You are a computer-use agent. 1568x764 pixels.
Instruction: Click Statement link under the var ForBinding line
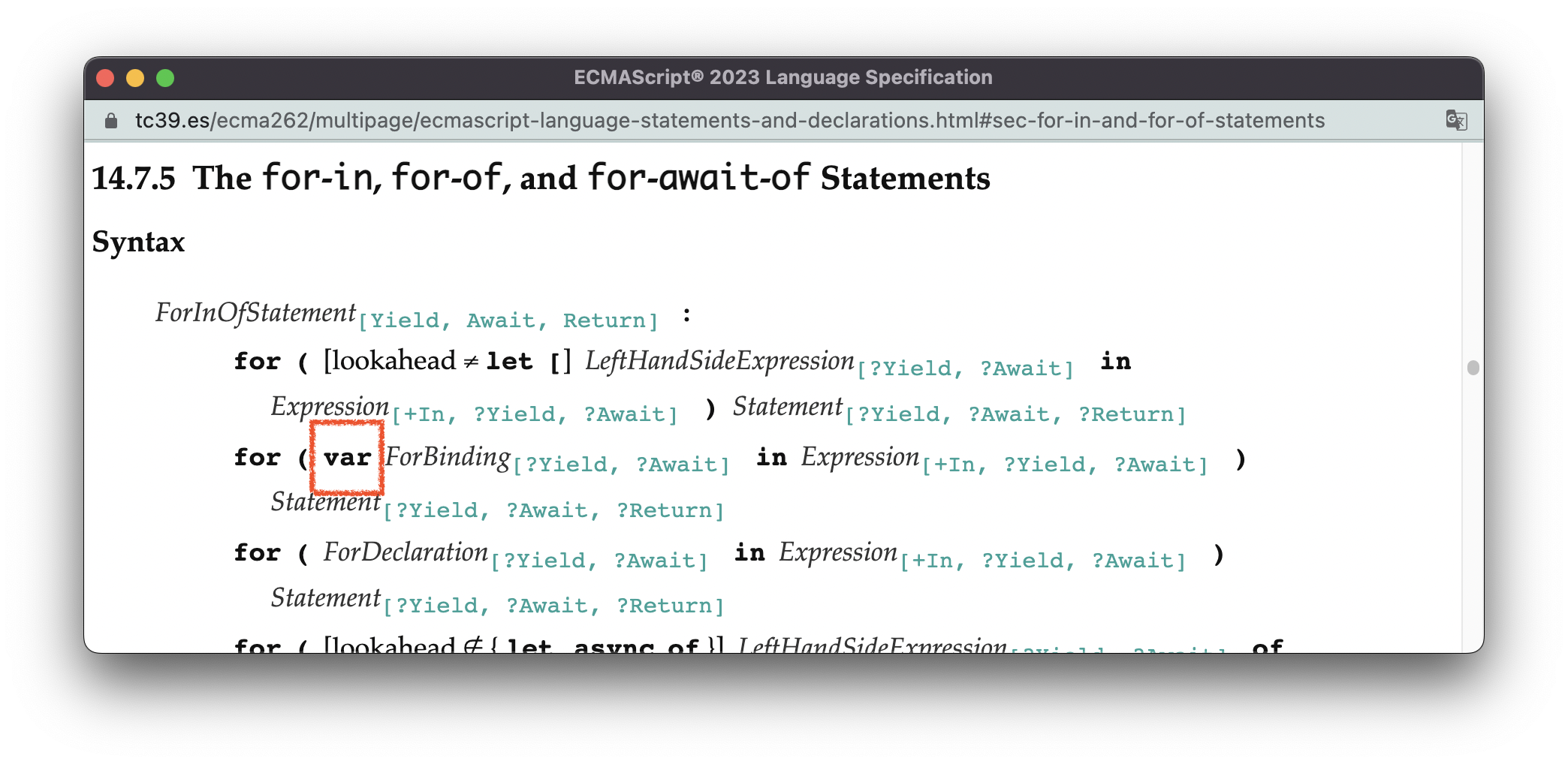point(326,502)
